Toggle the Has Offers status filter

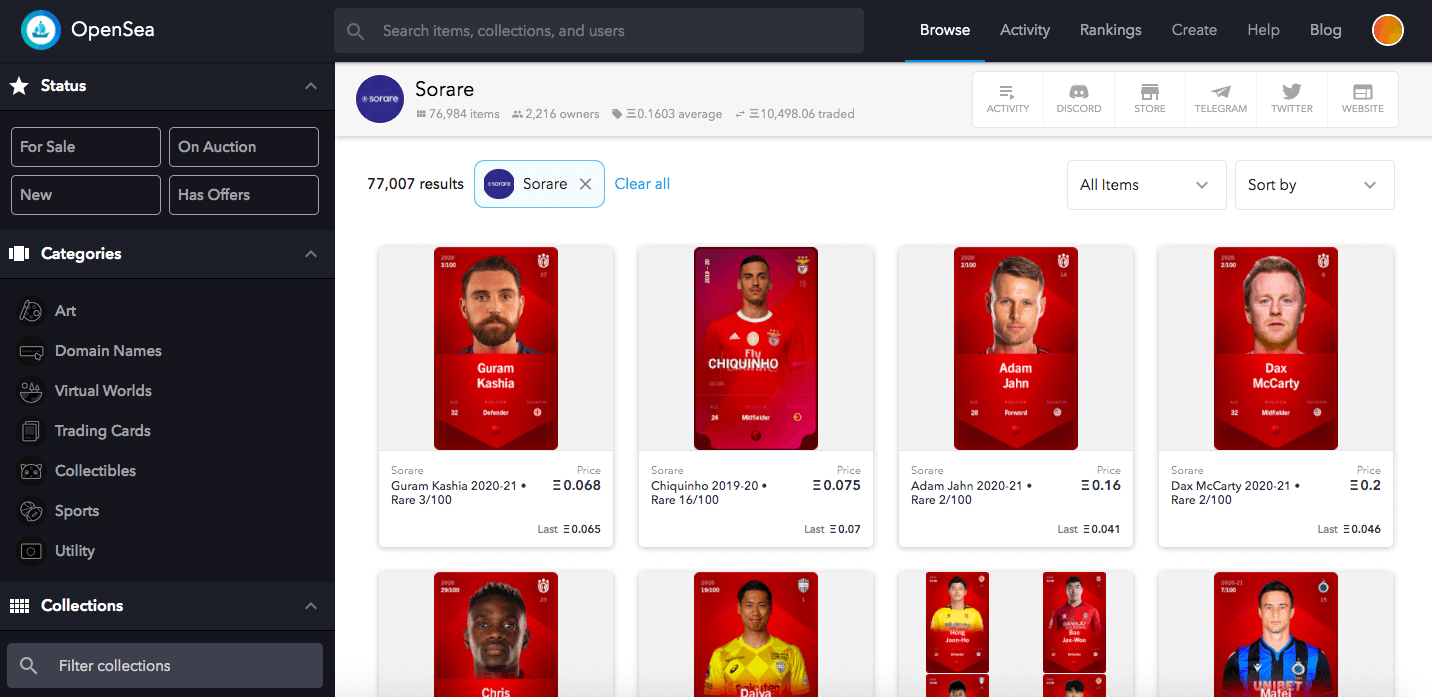244,195
